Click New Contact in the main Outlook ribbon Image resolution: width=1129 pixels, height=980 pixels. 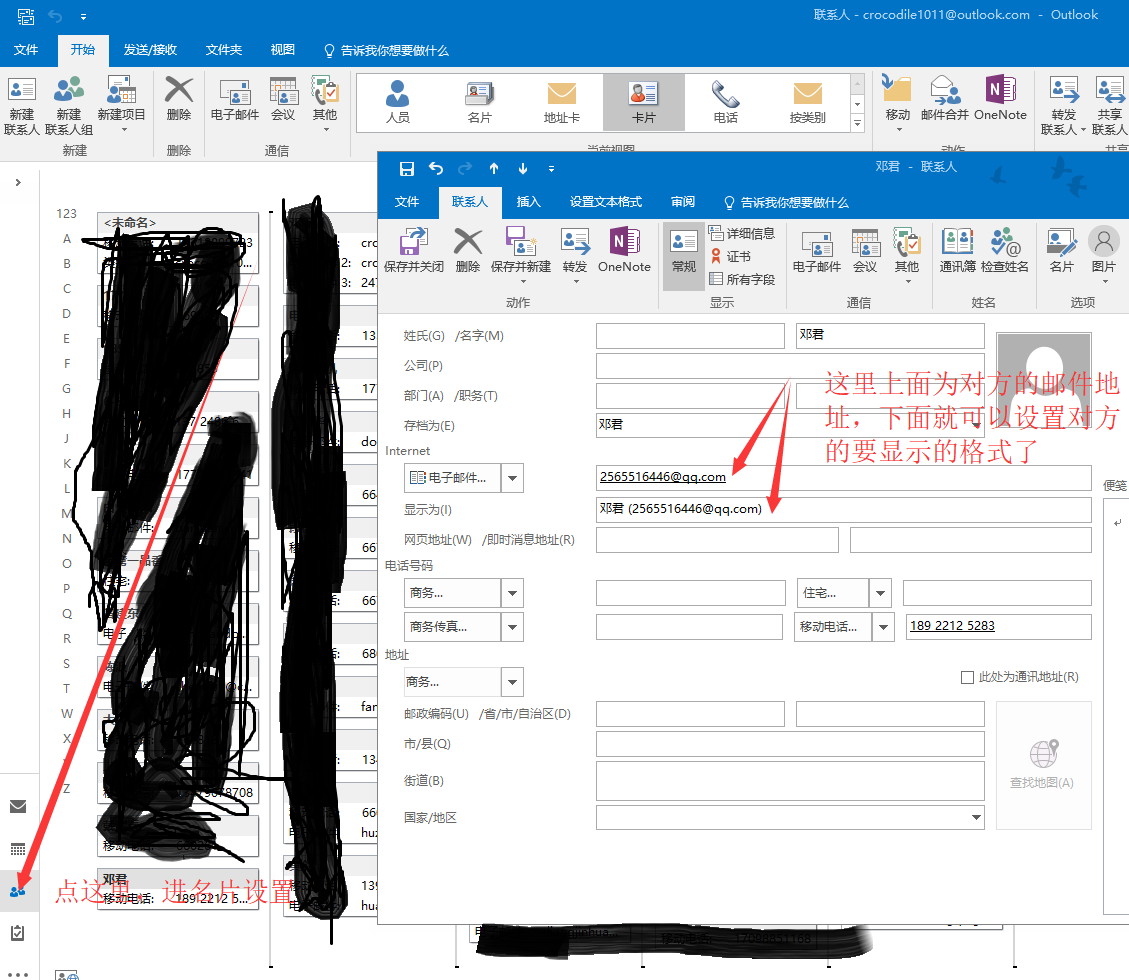tap(22, 106)
